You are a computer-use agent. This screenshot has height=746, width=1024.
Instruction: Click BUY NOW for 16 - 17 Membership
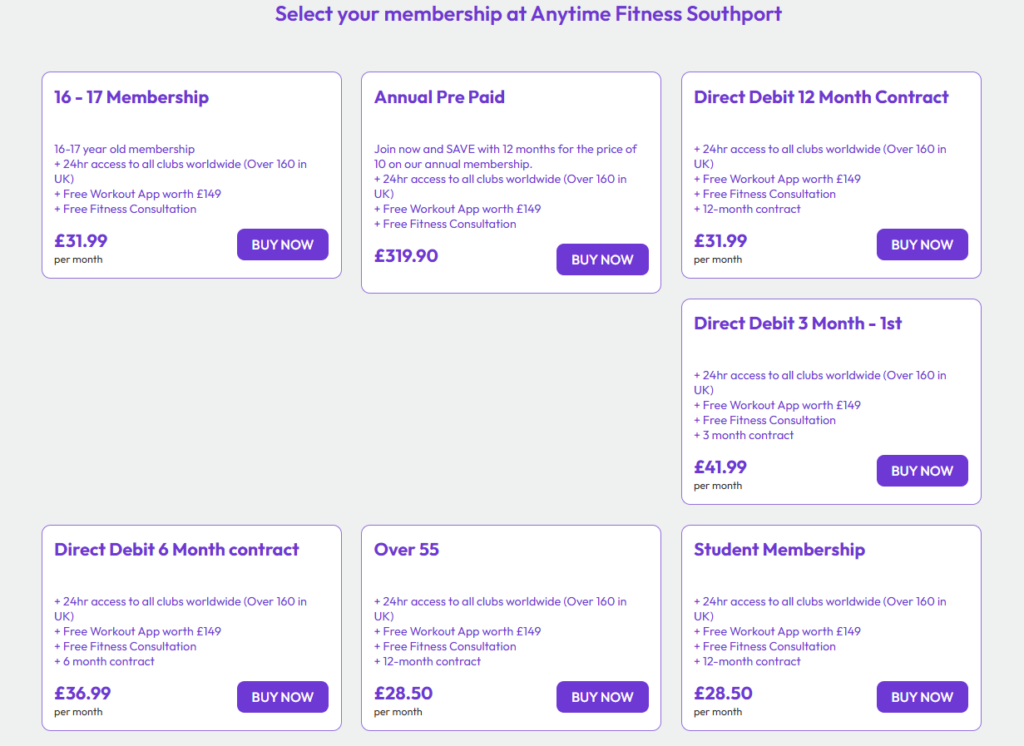pyautogui.click(x=282, y=244)
